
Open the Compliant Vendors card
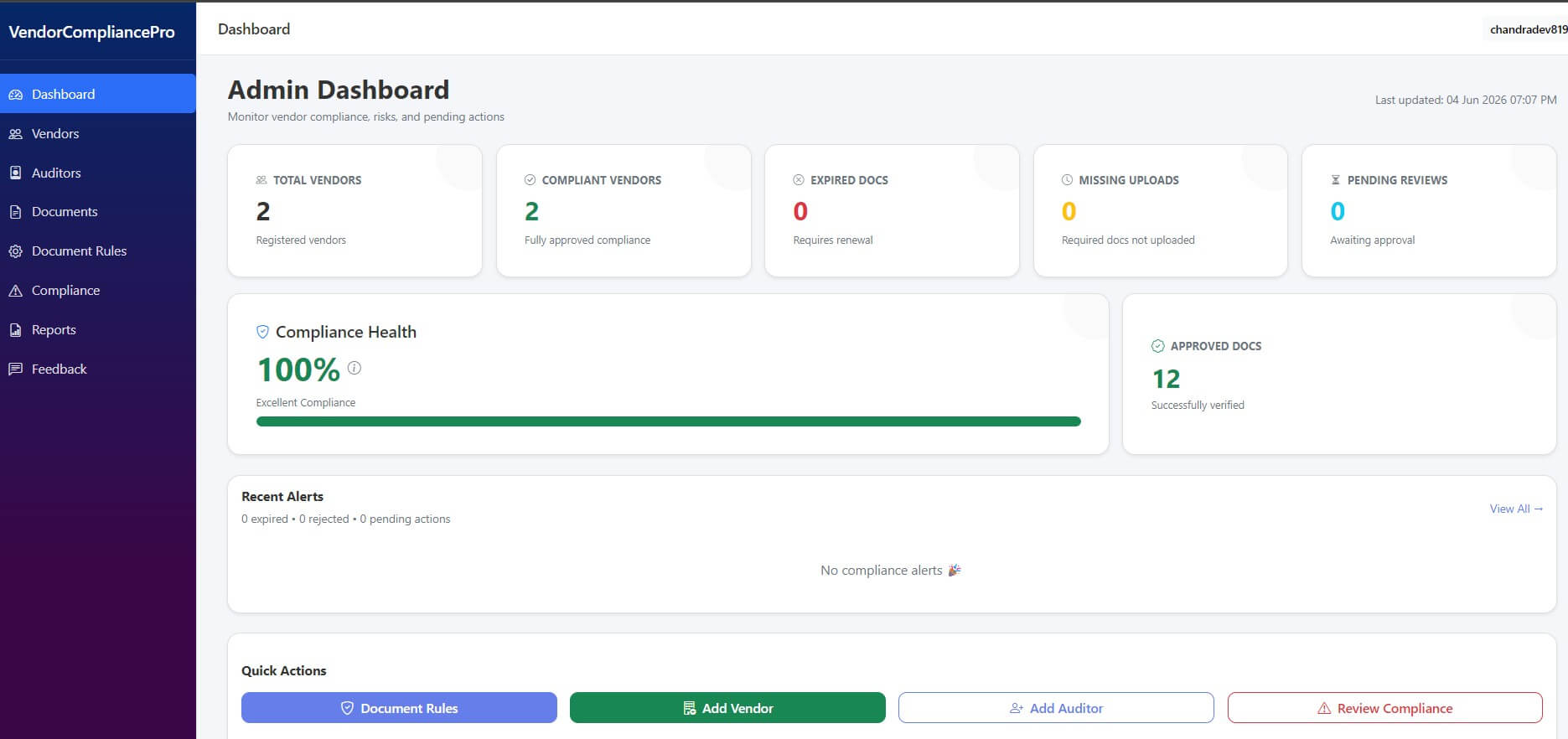[624, 210]
